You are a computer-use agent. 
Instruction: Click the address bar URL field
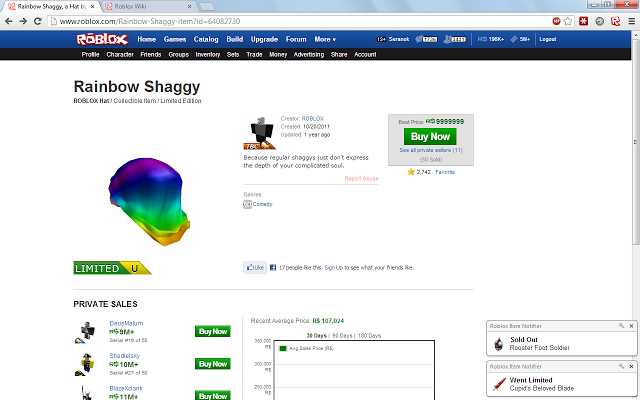[298, 21]
